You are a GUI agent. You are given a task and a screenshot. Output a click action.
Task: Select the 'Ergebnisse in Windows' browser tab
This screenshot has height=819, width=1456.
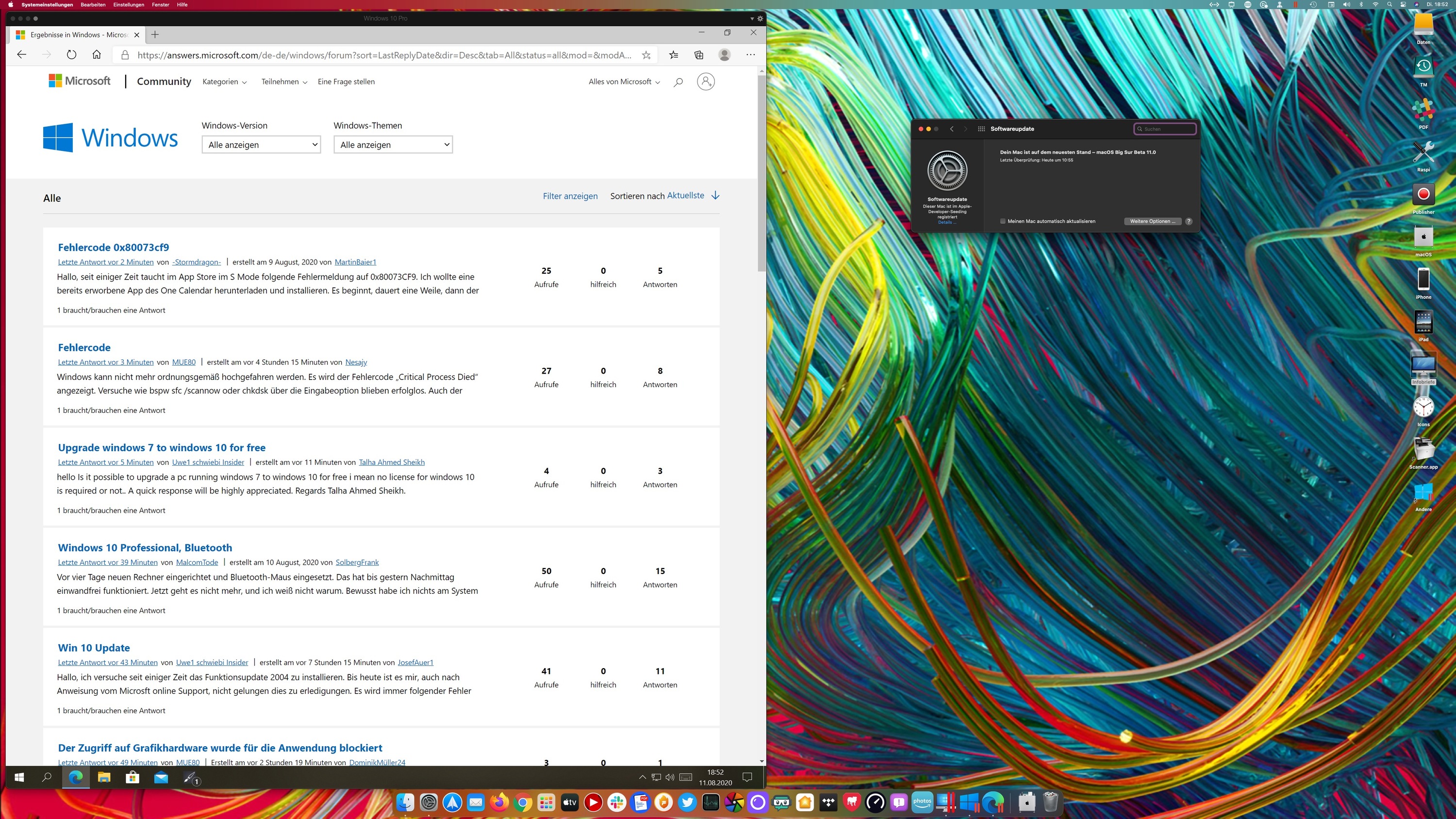pyautogui.click(x=78, y=34)
